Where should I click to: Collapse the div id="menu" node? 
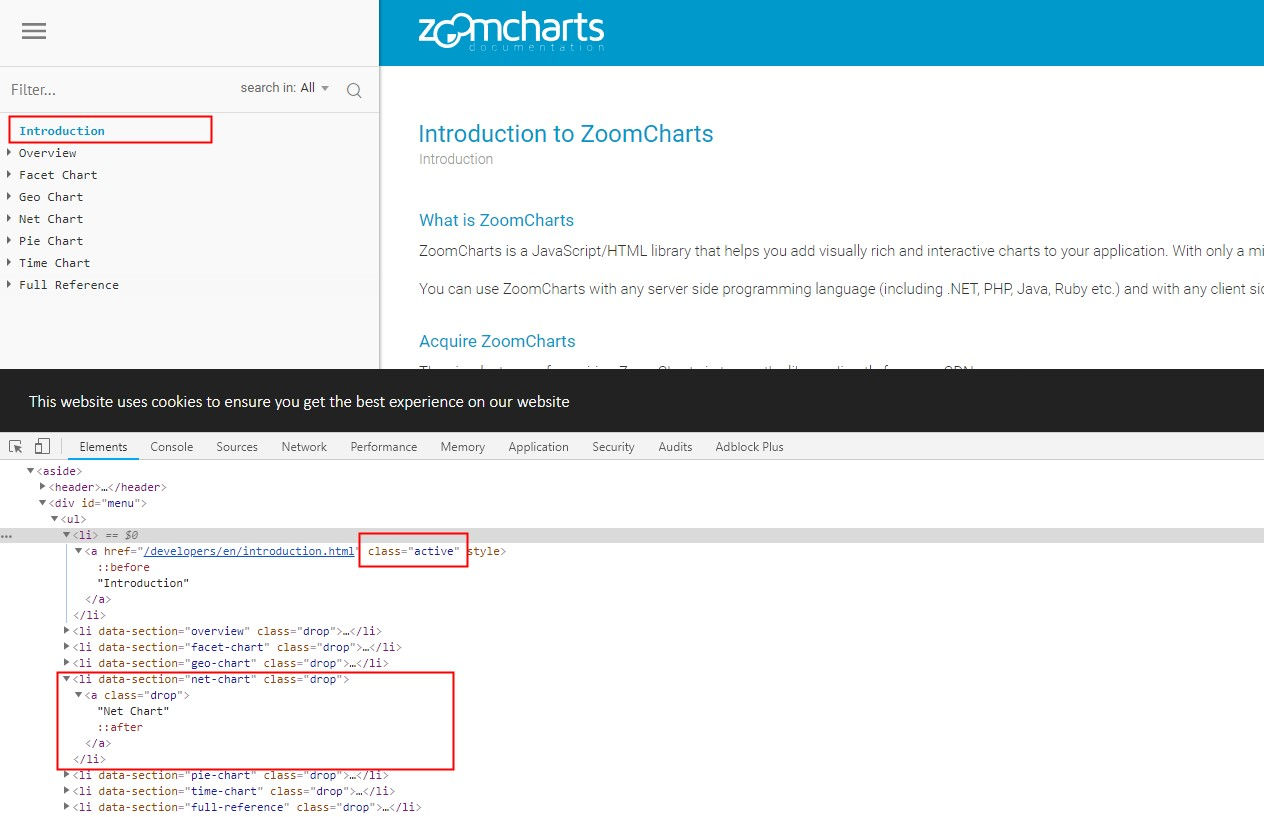pos(43,503)
